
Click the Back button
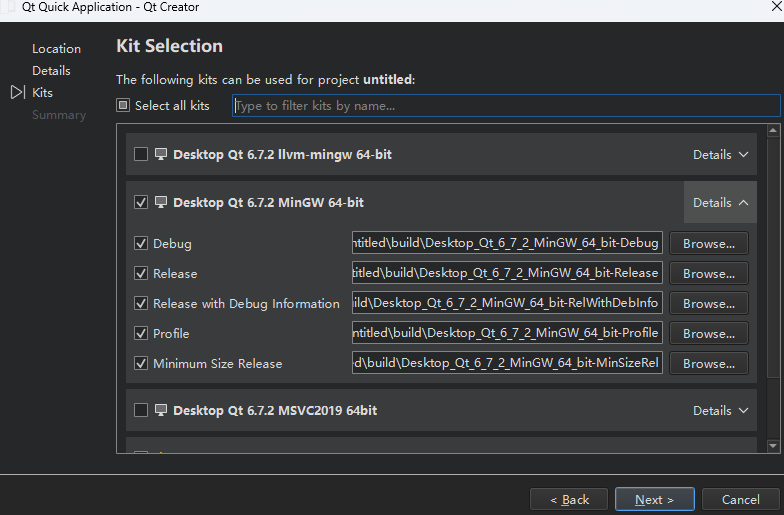pos(569,499)
